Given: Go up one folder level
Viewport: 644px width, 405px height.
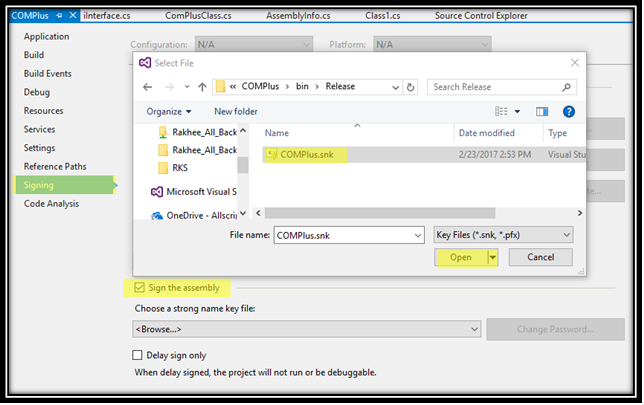Looking at the screenshot, I should [x=202, y=87].
